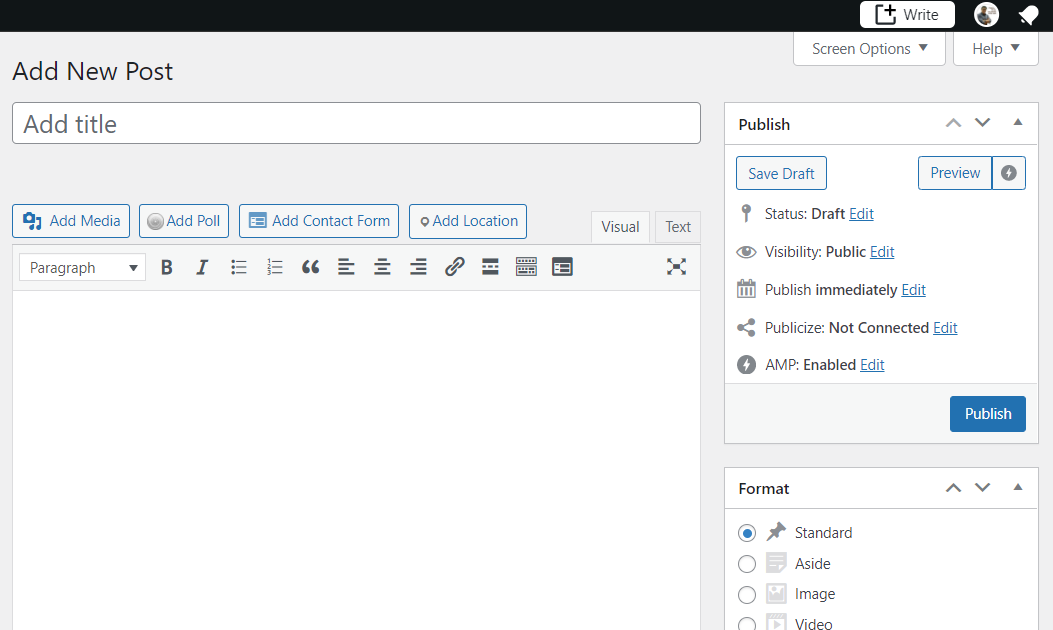Select the Video post format
The height and width of the screenshot is (630, 1053).
pyautogui.click(x=747, y=623)
